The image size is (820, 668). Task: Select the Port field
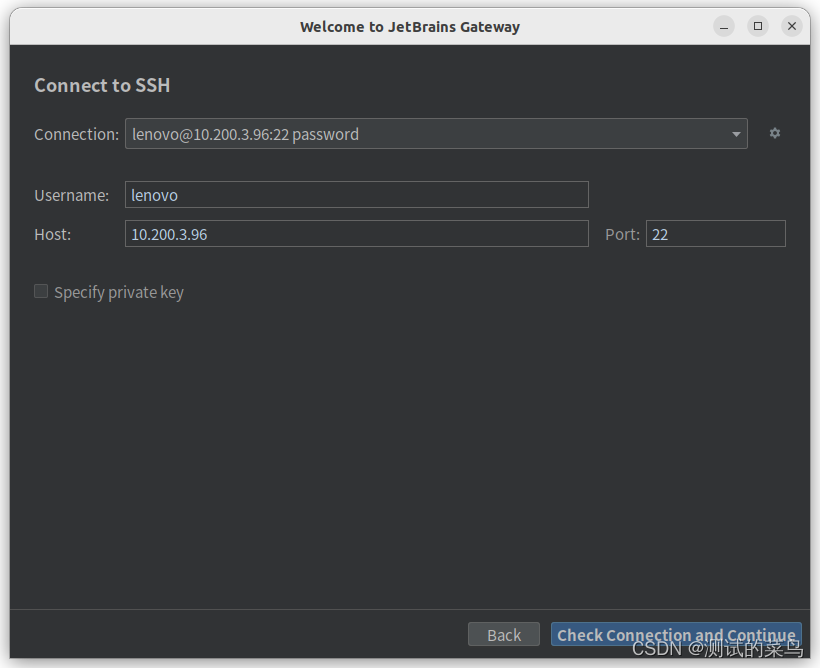(x=715, y=233)
